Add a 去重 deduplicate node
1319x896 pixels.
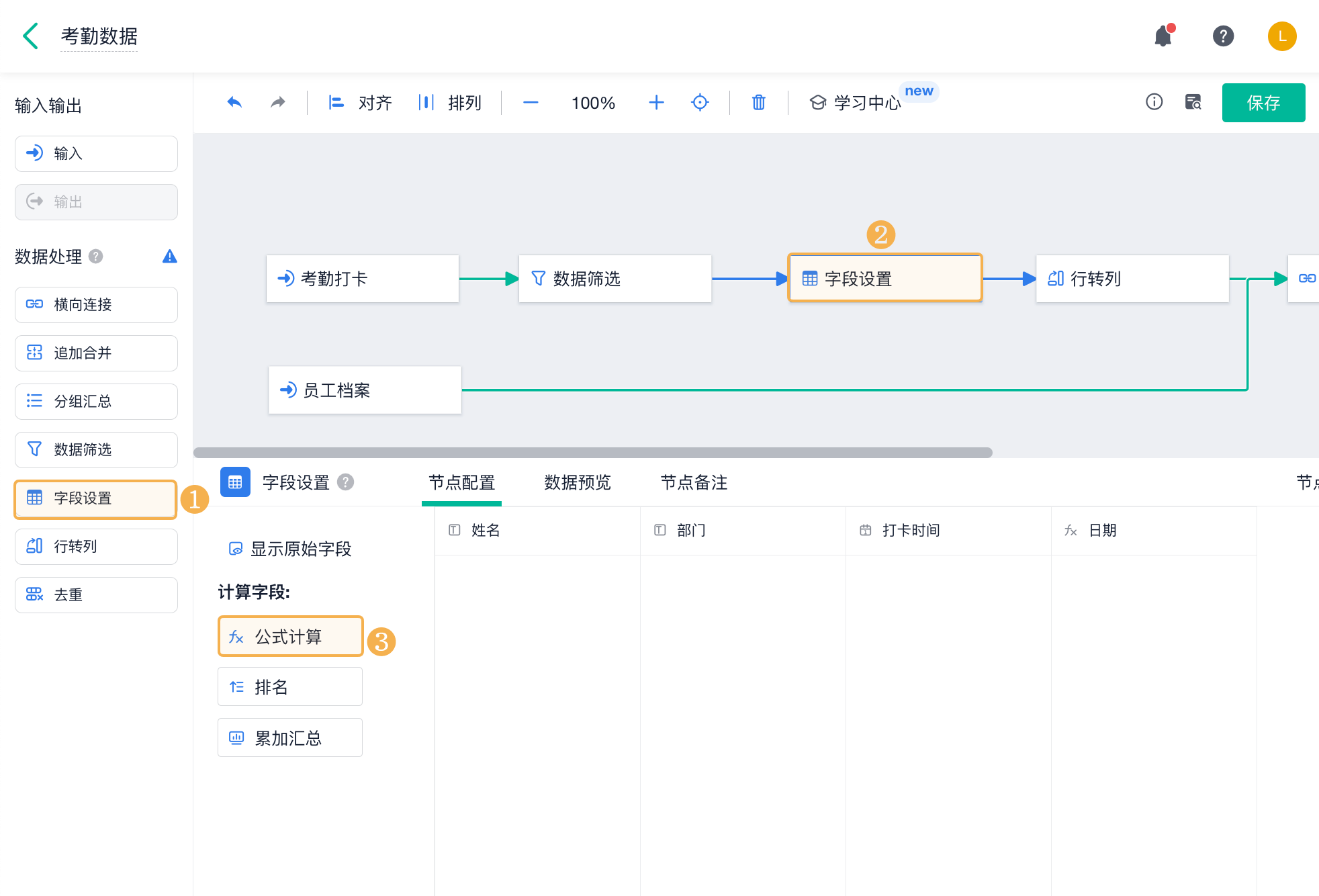click(x=96, y=595)
